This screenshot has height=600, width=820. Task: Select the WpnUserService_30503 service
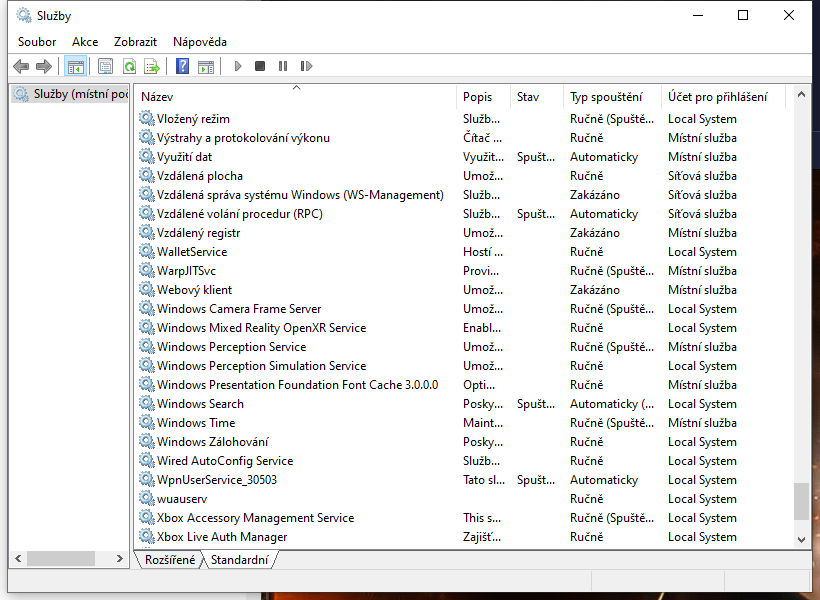tap(462, 480)
